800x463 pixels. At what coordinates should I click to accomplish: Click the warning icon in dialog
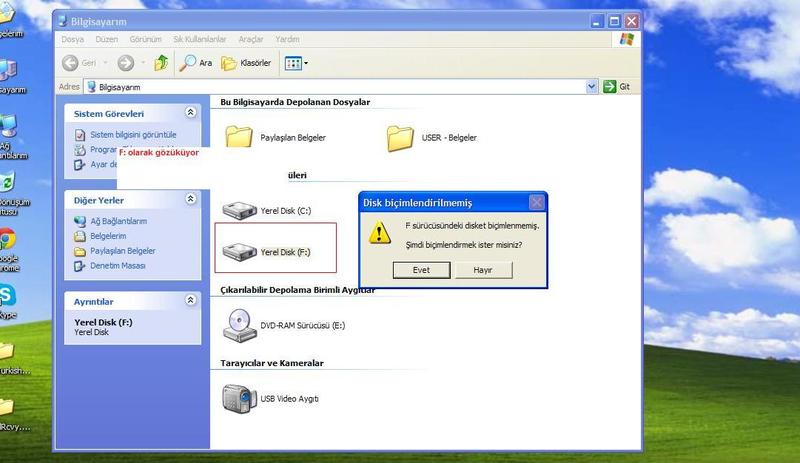(380, 233)
